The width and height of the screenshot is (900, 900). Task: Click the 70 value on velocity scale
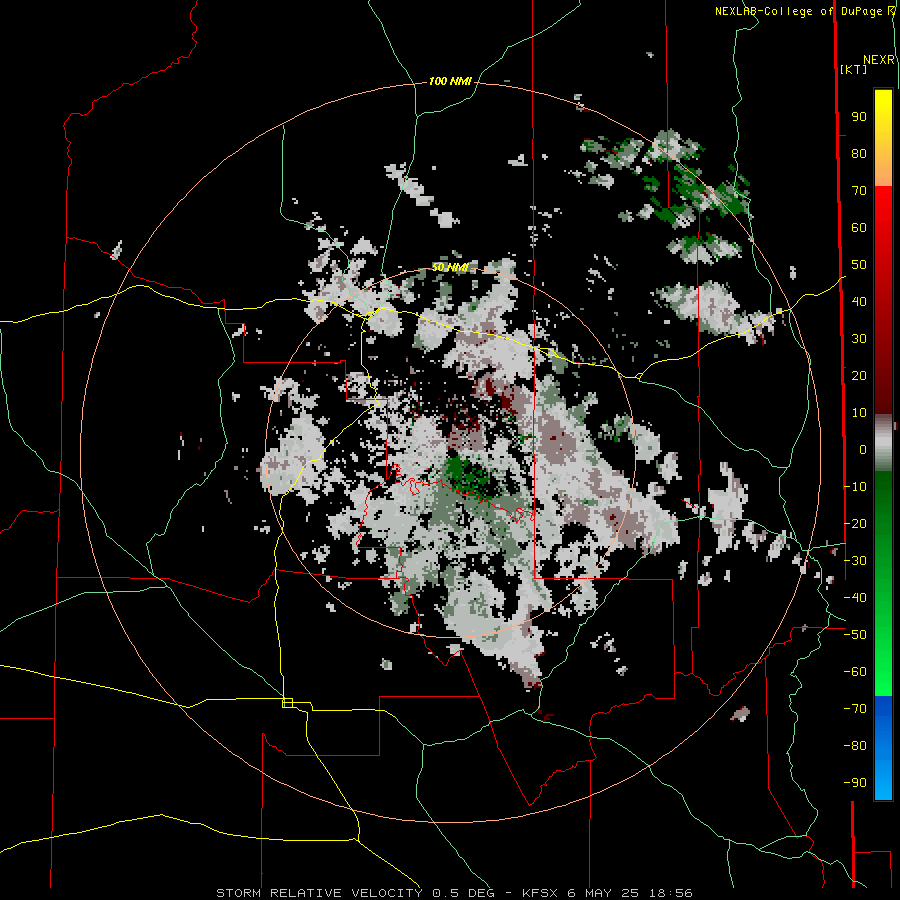pyautogui.click(x=859, y=191)
